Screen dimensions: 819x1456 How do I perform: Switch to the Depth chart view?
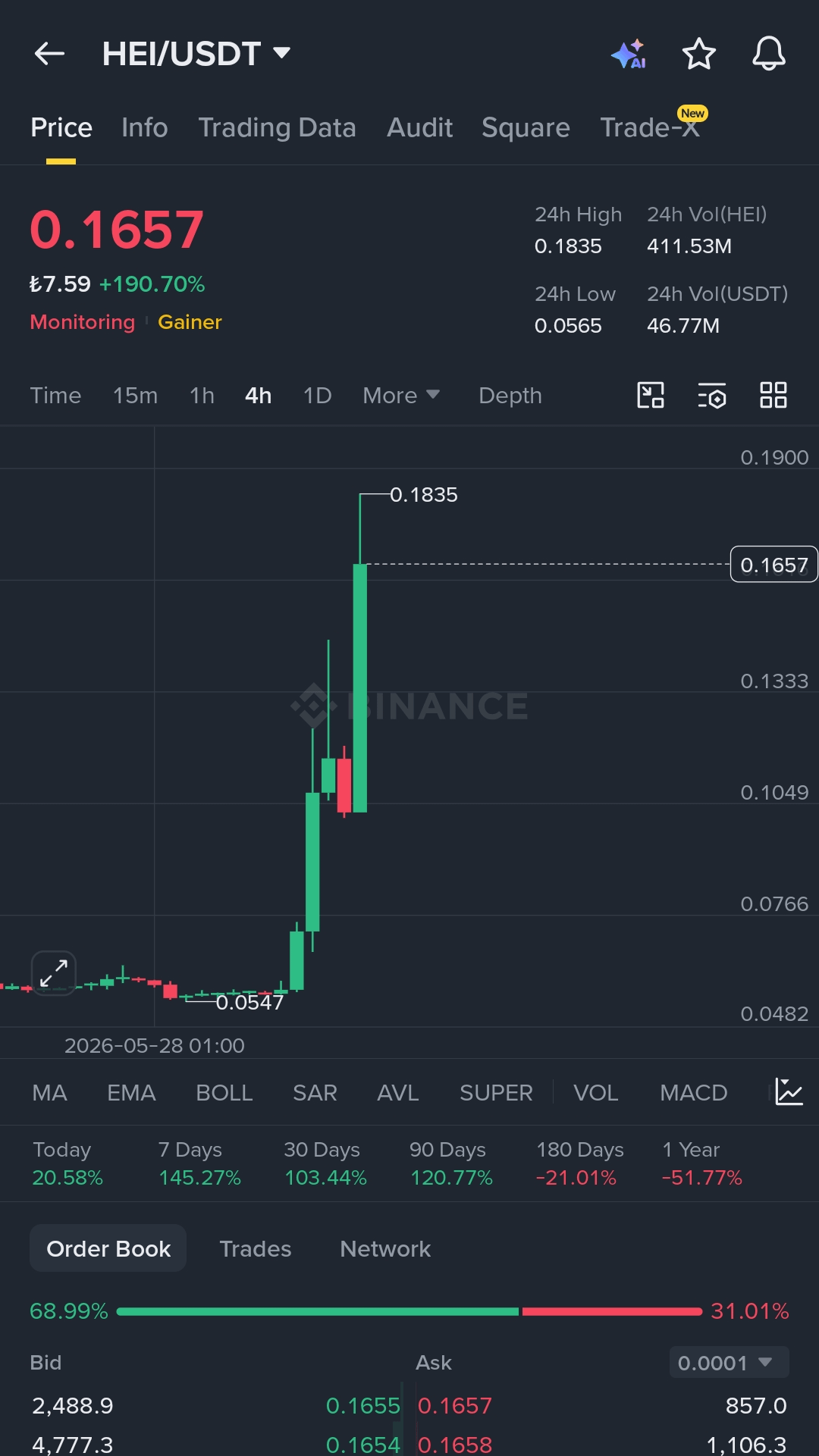510,395
